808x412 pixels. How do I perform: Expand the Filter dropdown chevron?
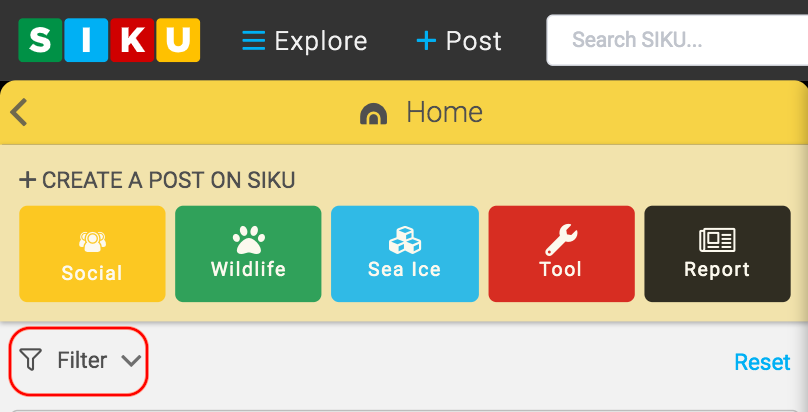coord(131,361)
